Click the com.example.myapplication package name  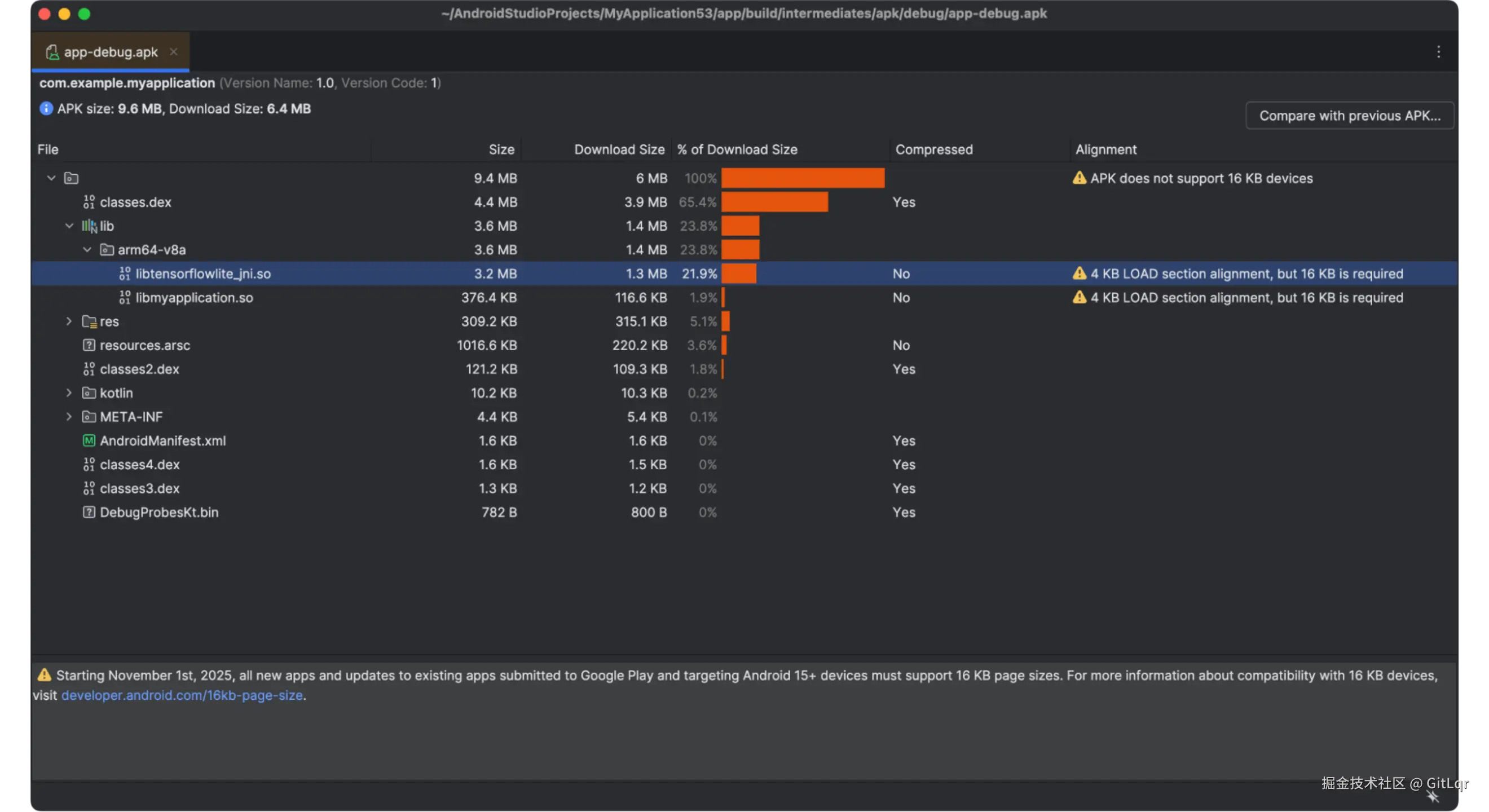(127, 83)
